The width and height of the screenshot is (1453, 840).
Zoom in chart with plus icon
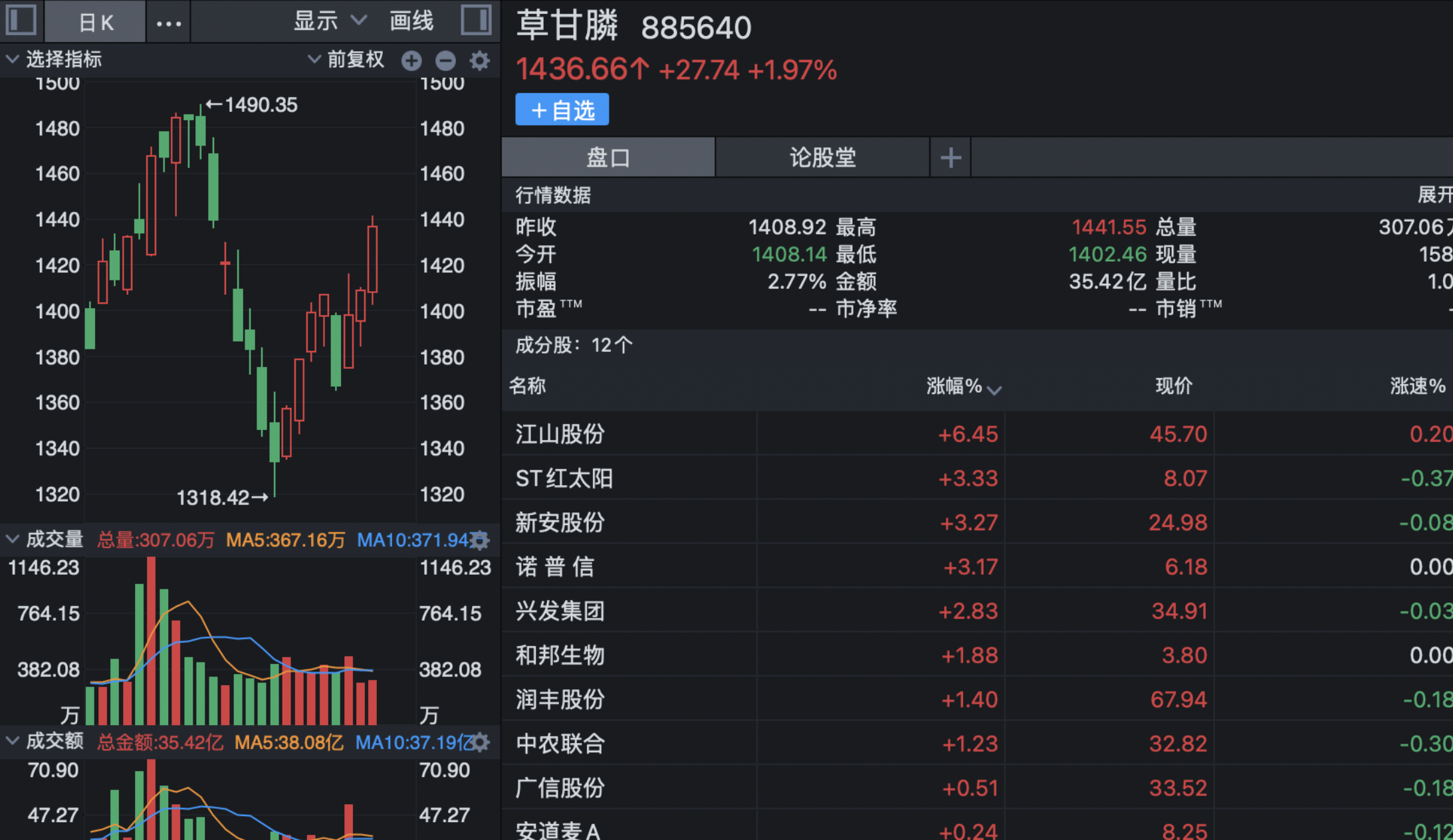point(411,61)
